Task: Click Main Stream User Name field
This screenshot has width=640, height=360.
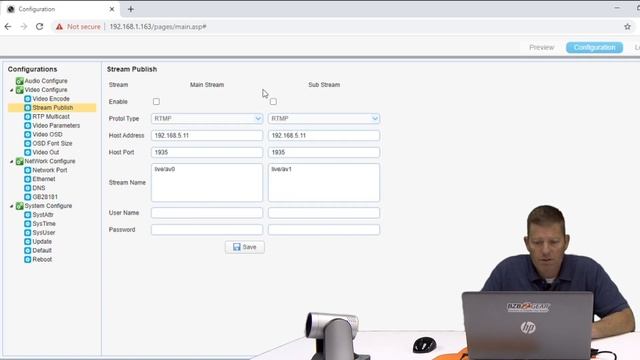Action: coord(207,213)
